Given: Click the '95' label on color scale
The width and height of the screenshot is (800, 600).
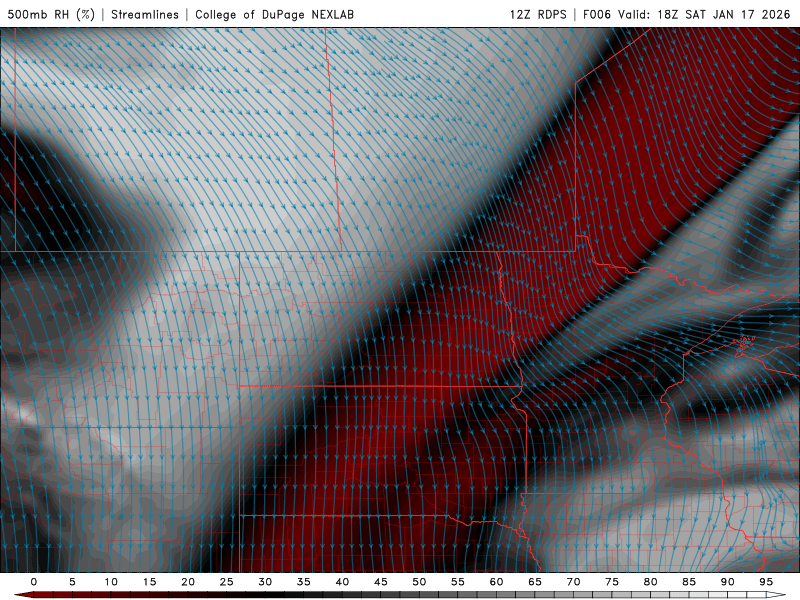Looking at the screenshot, I should click(766, 582).
